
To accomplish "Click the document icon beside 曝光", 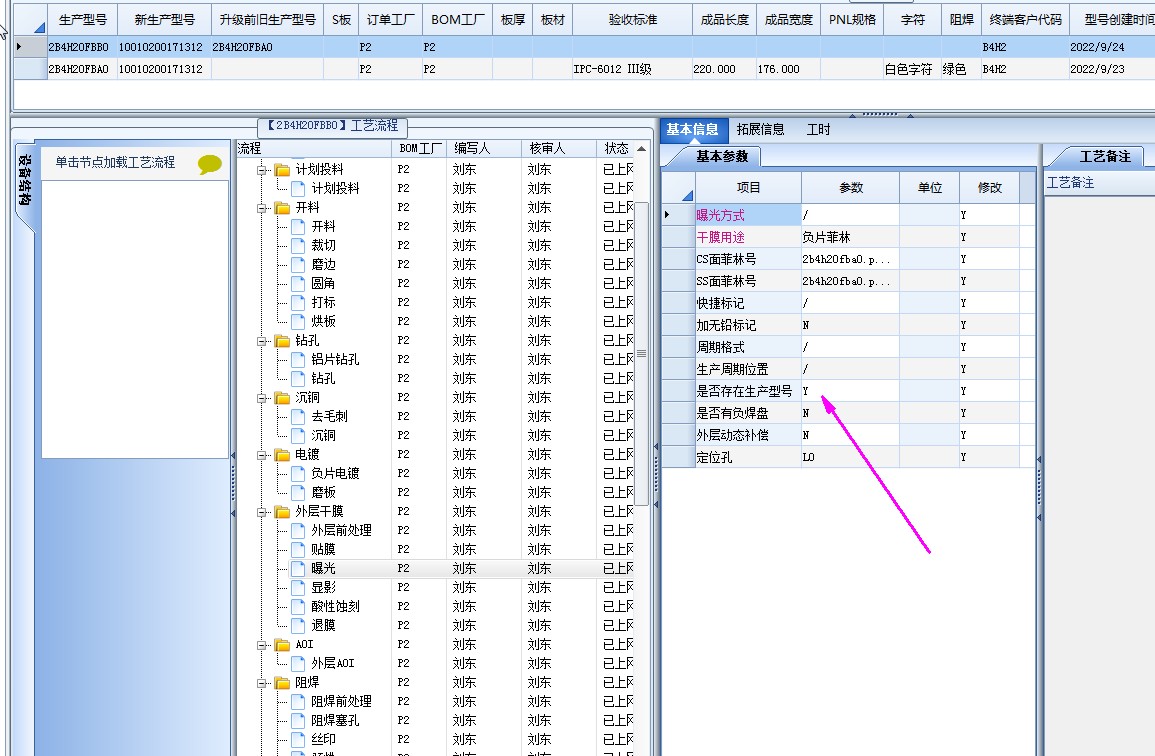I will pyautogui.click(x=298, y=568).
